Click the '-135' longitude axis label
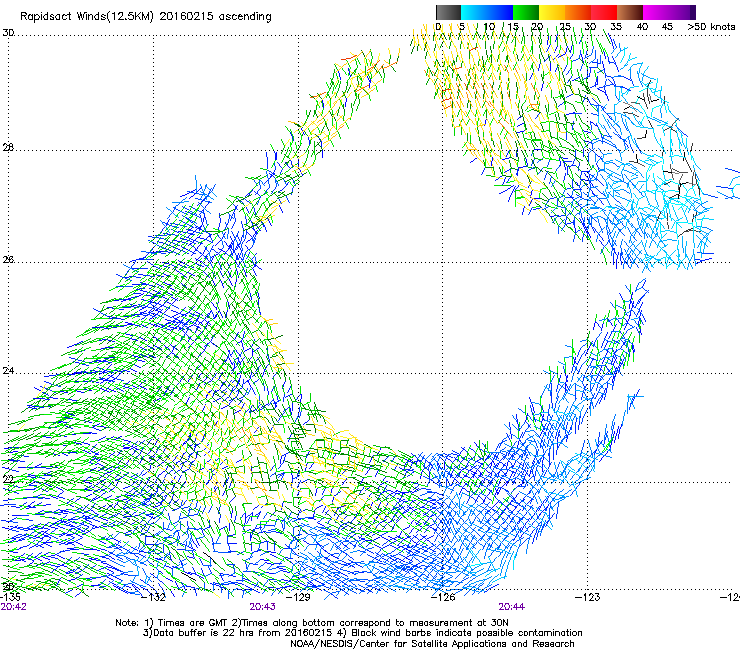Screen dimensions: 740x650 tap(10, 597)
